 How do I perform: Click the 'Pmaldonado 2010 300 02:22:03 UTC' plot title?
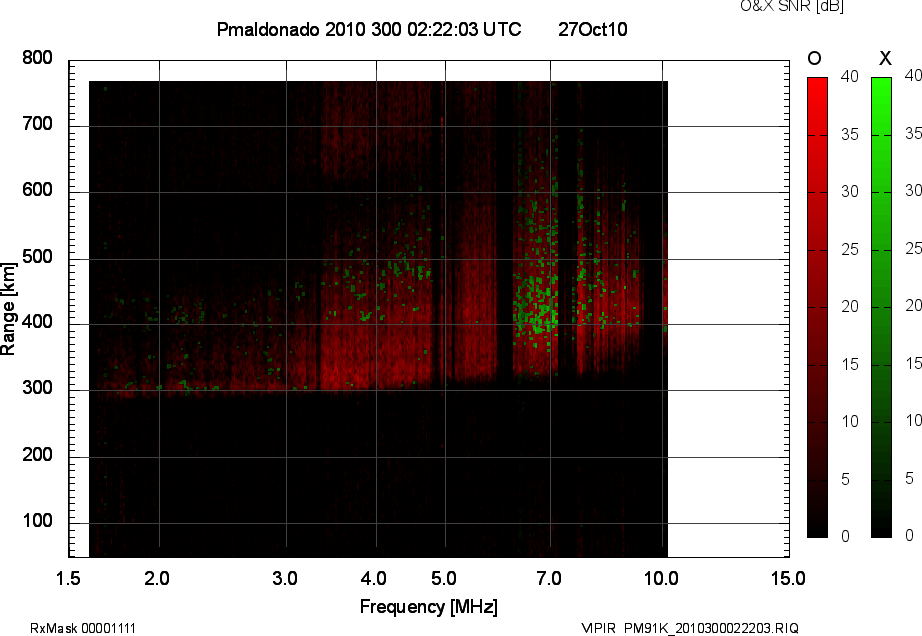pyautogui.click(x=368, y=30)
